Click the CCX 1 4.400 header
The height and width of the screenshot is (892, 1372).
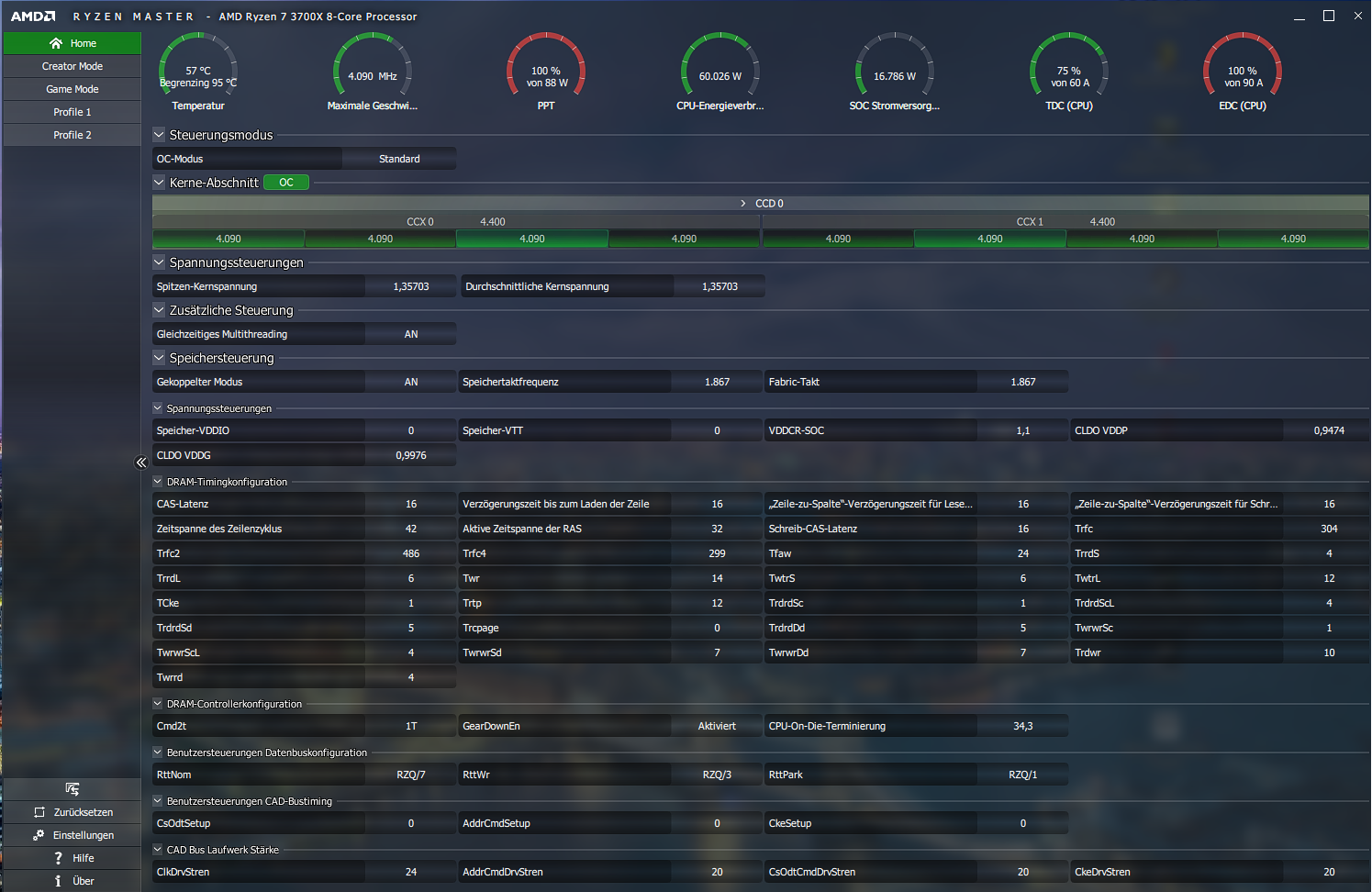(x=1065, y=222)
